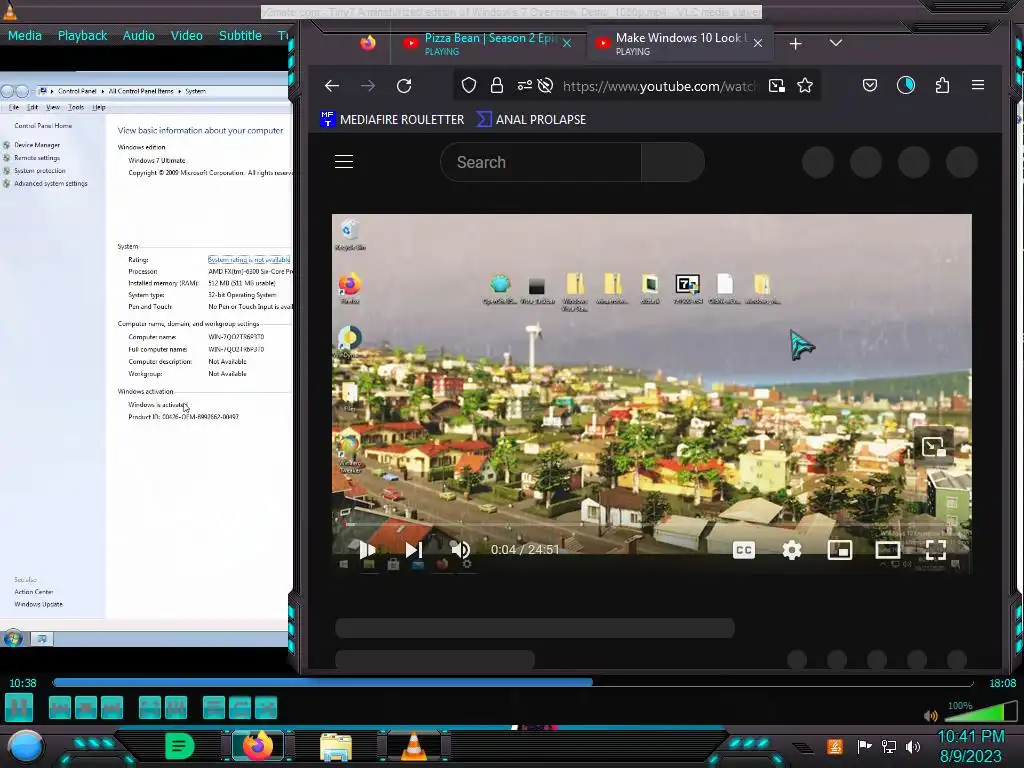
Task: Play the YouTube video
Action: 368,550
